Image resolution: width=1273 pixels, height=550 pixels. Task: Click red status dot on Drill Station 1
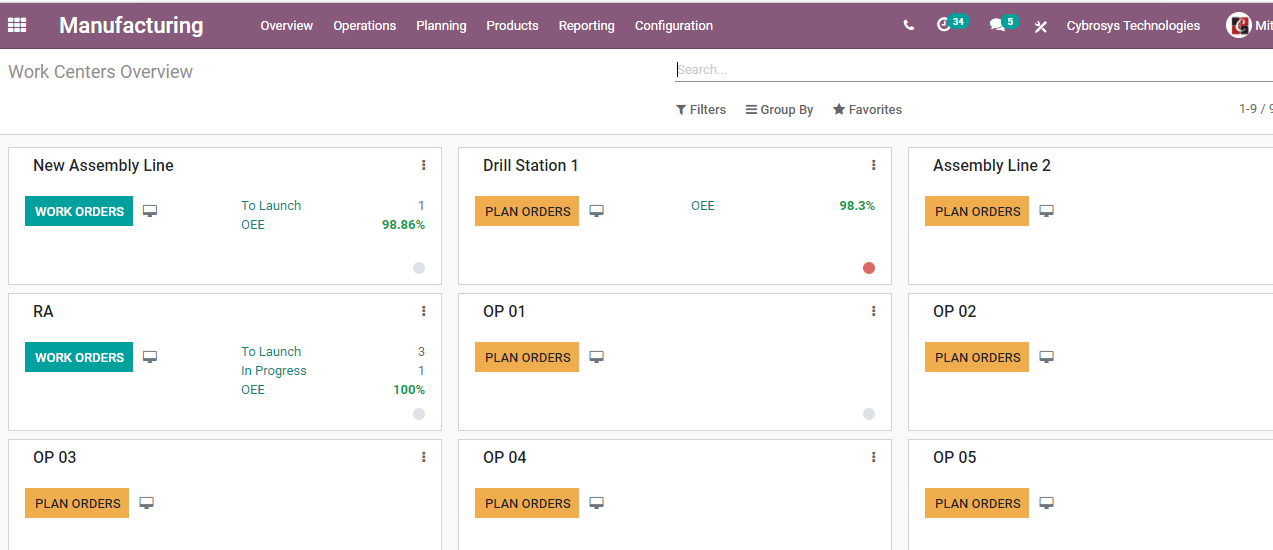tap(869, 268)
